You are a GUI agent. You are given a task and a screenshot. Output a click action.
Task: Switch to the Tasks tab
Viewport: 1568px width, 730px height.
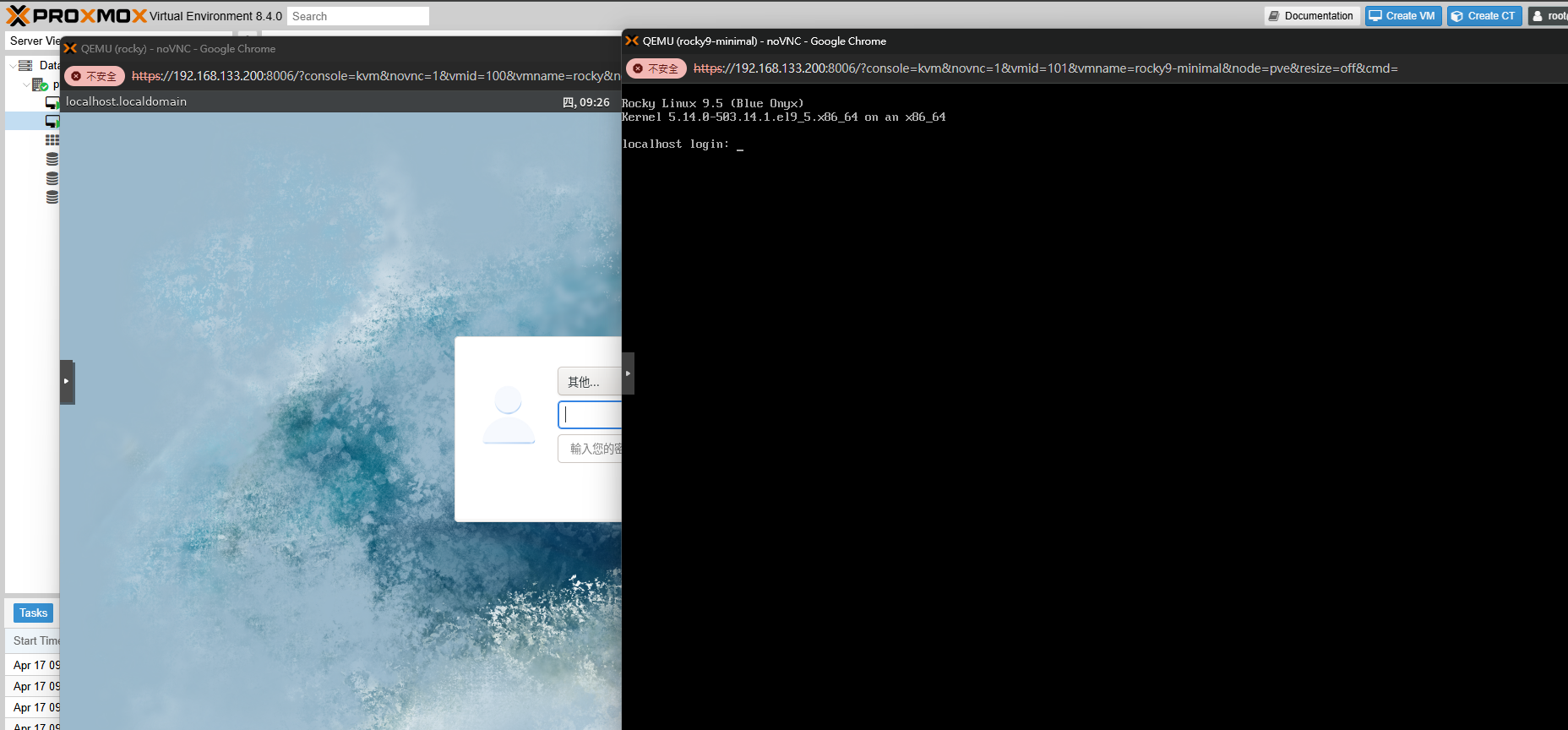(33, 613)
